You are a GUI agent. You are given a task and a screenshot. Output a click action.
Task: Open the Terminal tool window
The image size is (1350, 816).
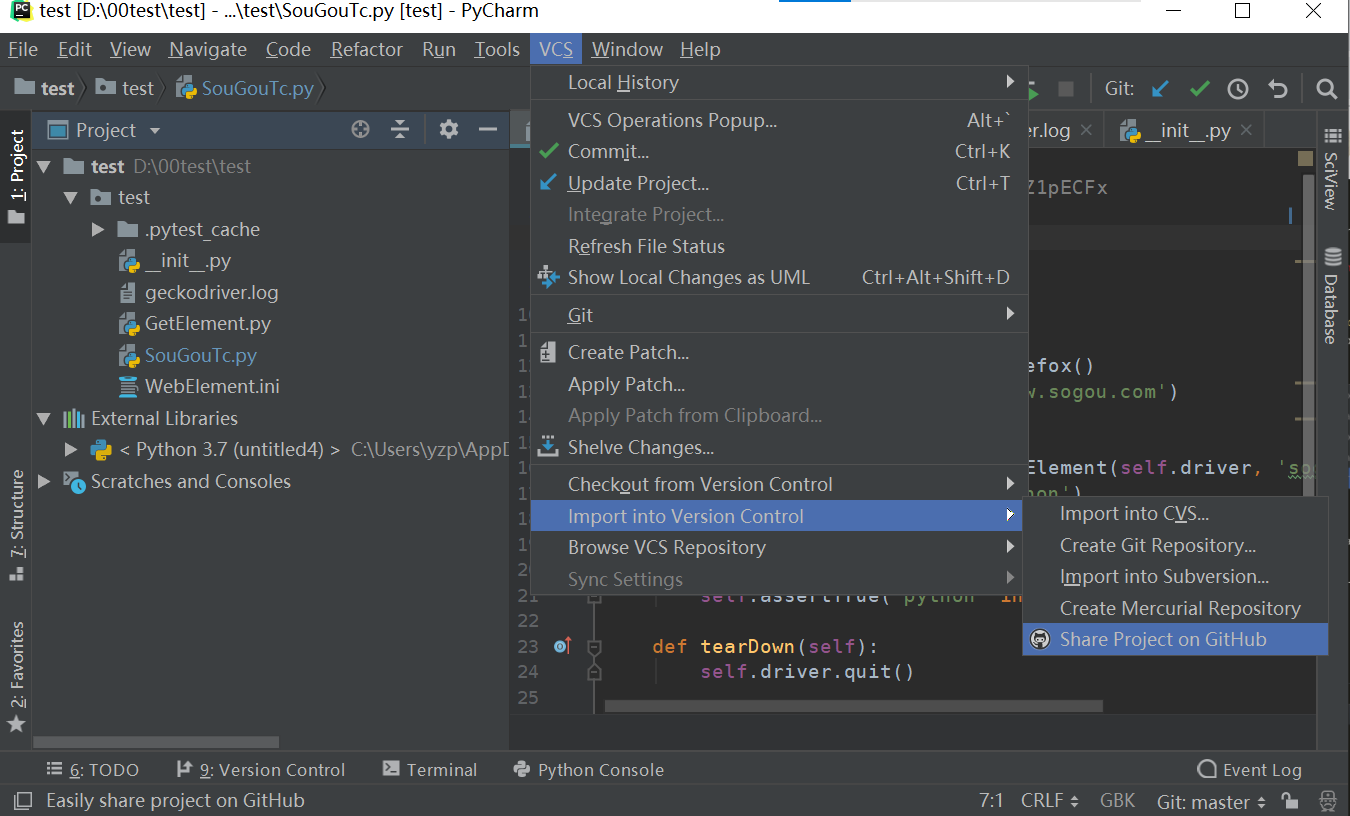coord(430,770)
